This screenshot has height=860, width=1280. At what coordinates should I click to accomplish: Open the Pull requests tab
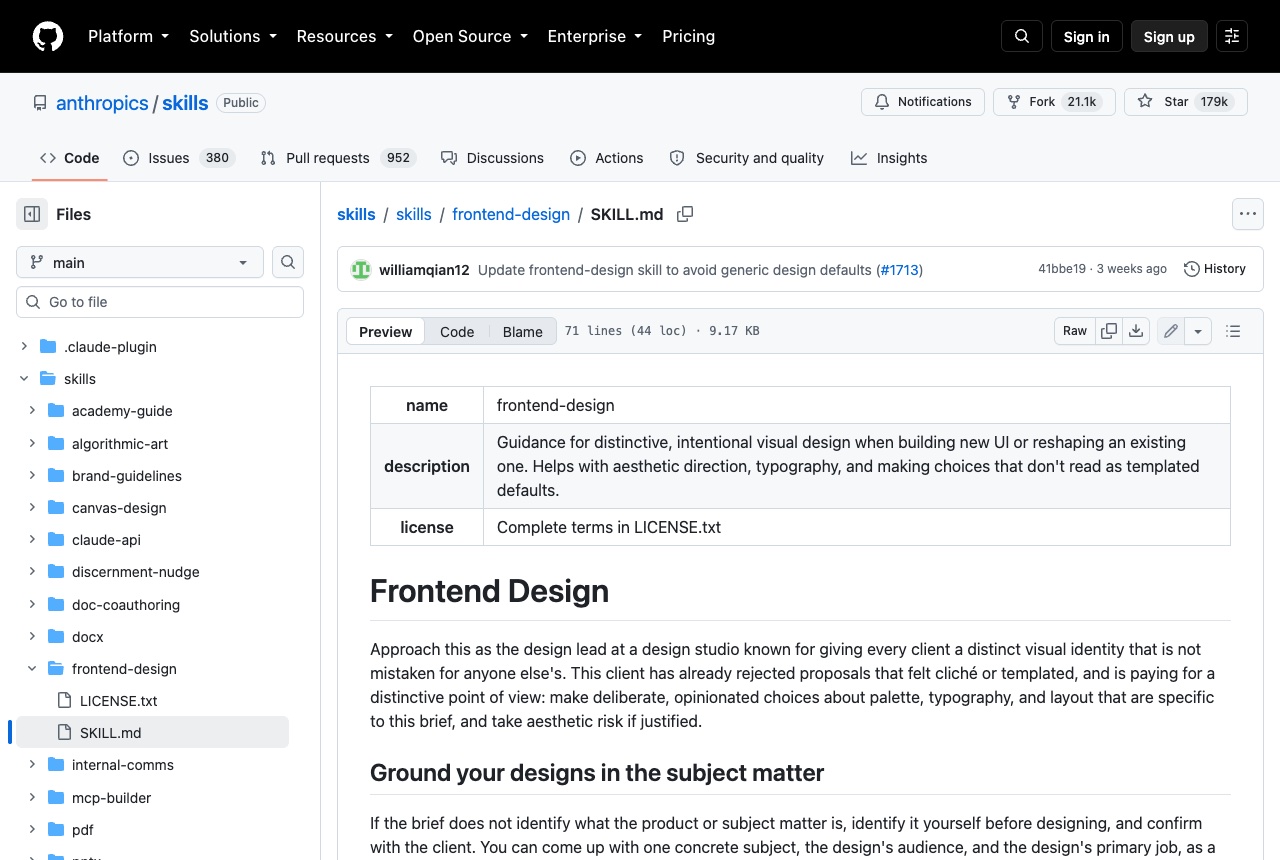[338, 158]
